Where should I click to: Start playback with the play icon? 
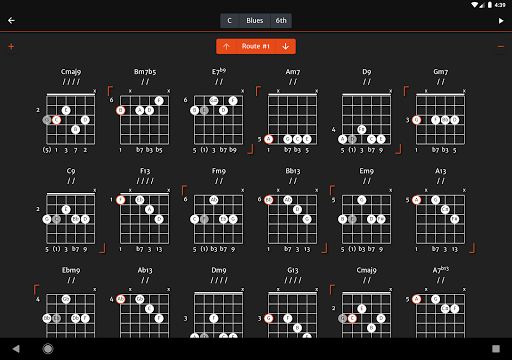[501, 21]
